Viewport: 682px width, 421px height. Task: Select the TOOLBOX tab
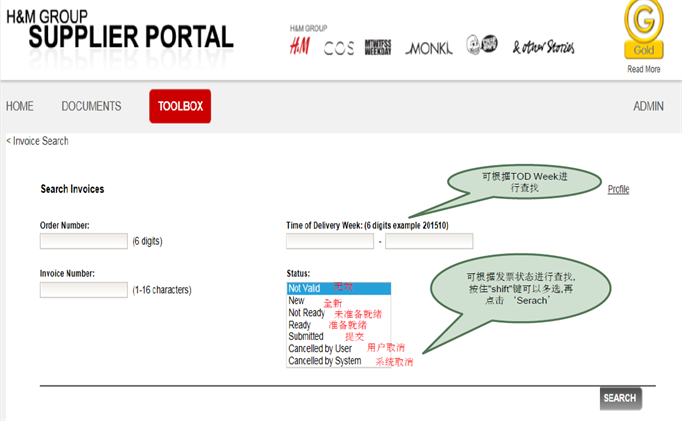coord(180,106)
